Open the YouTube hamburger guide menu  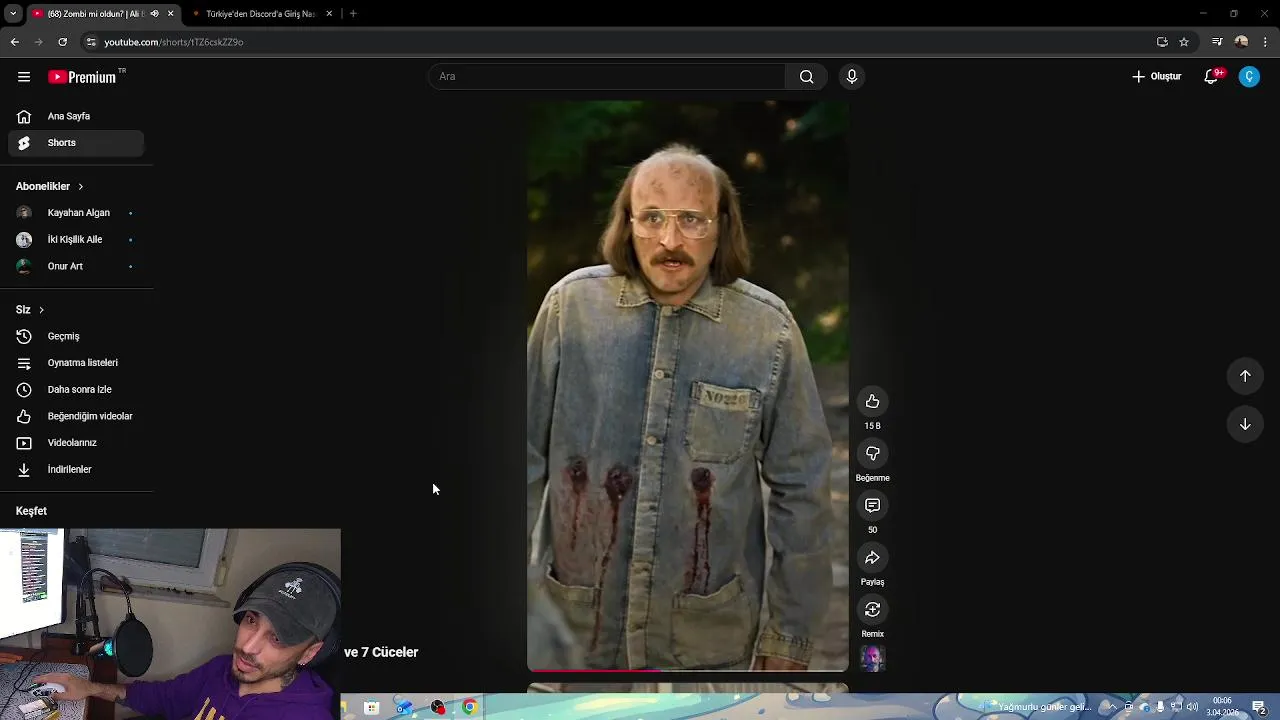[24, 77]
